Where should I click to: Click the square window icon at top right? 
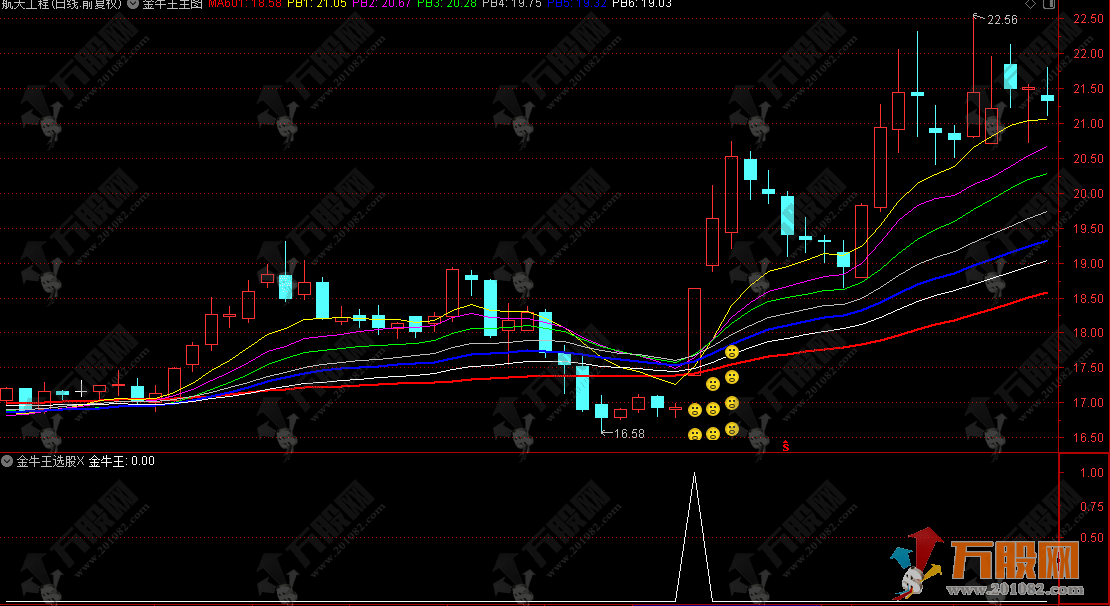tap(1048, 5)
